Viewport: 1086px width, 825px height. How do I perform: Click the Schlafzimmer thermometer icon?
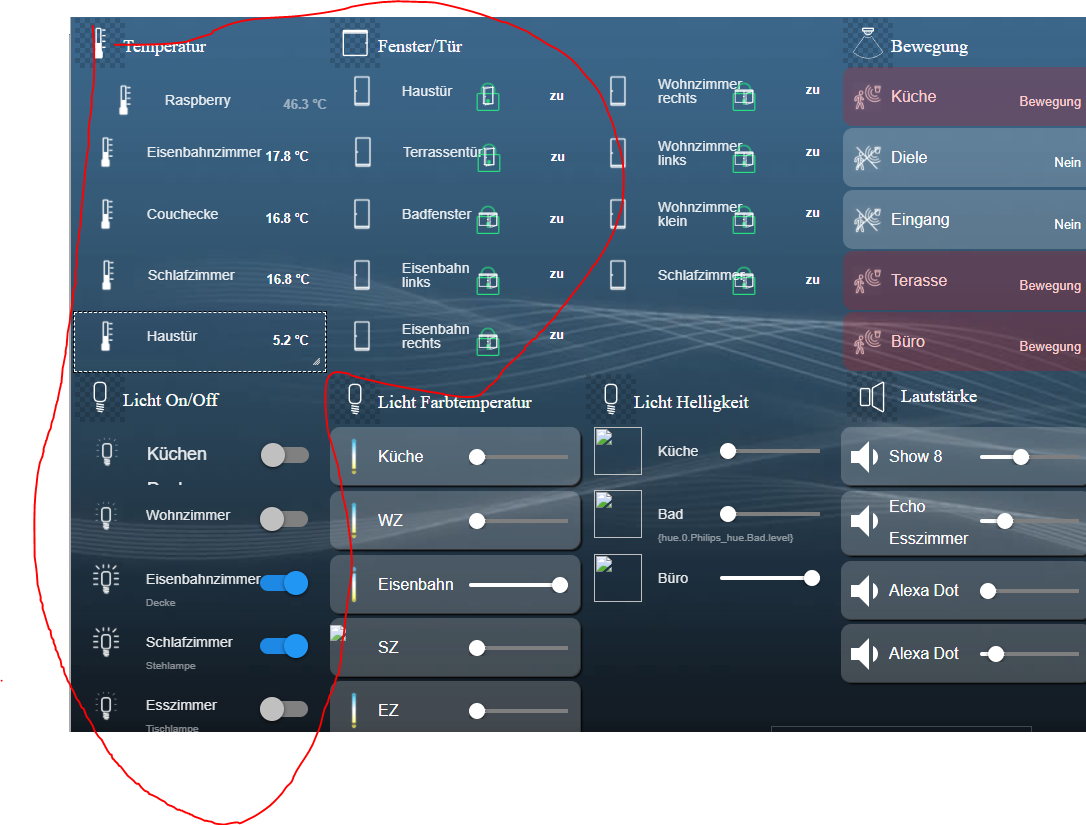pos(107,275)
